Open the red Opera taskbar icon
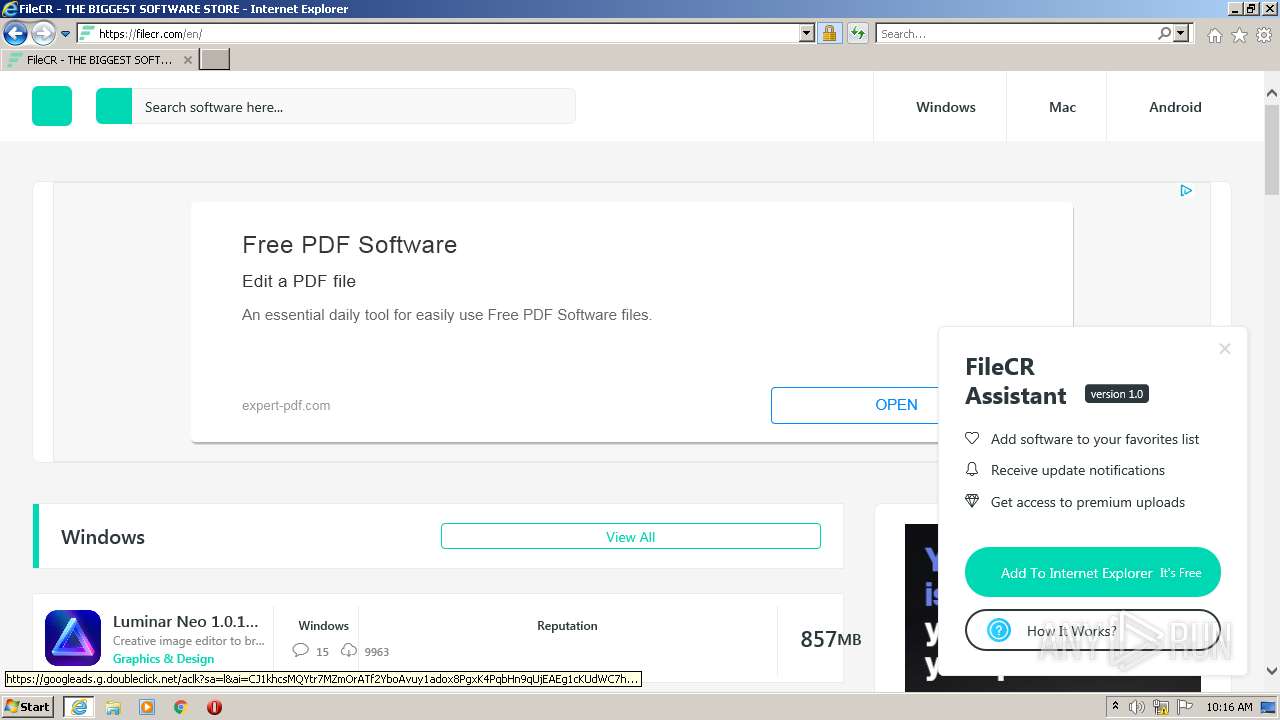The width and height of the screenshot is (1280, 720). pyautogui.click(x=214, y=707)
